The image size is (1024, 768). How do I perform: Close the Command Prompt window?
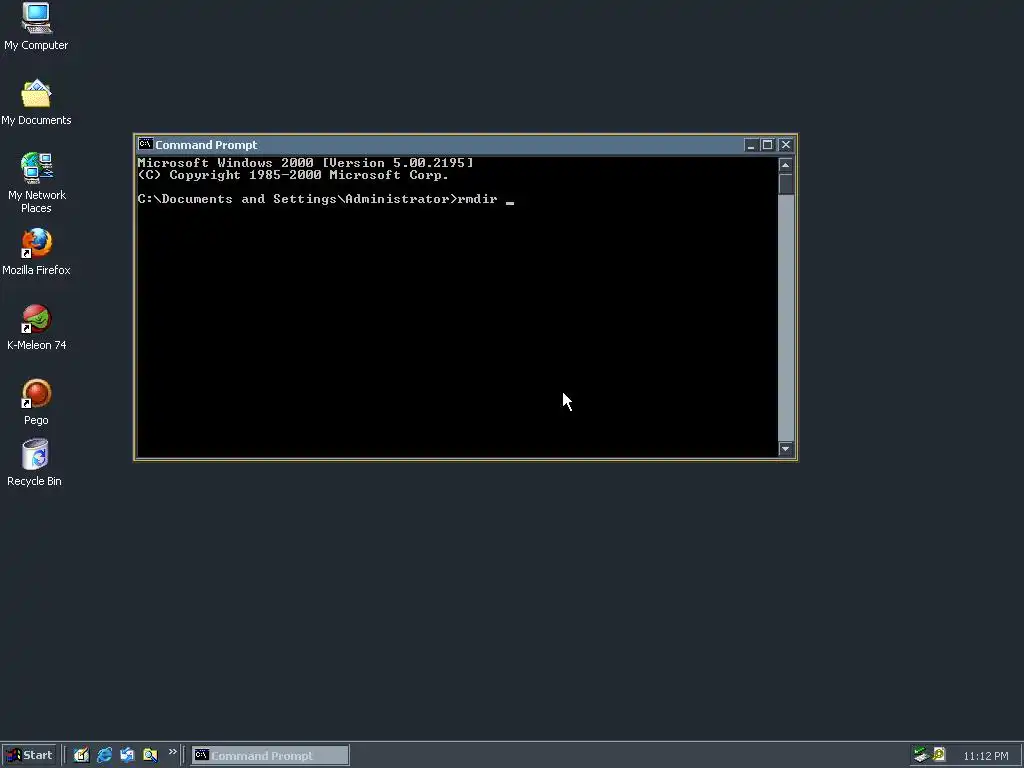pyautogui.click(x=786, y=145)
